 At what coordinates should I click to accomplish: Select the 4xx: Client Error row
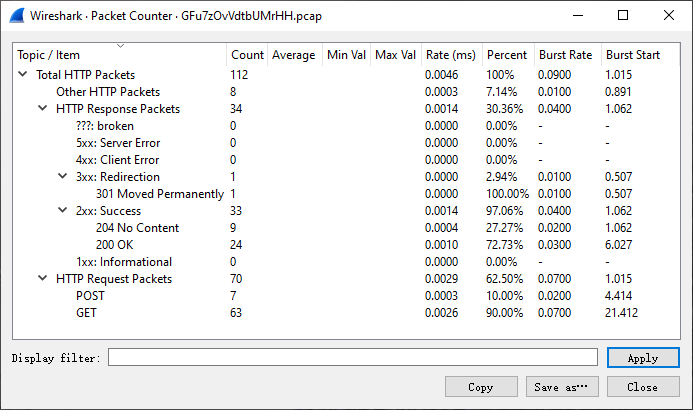coord(346,159)
